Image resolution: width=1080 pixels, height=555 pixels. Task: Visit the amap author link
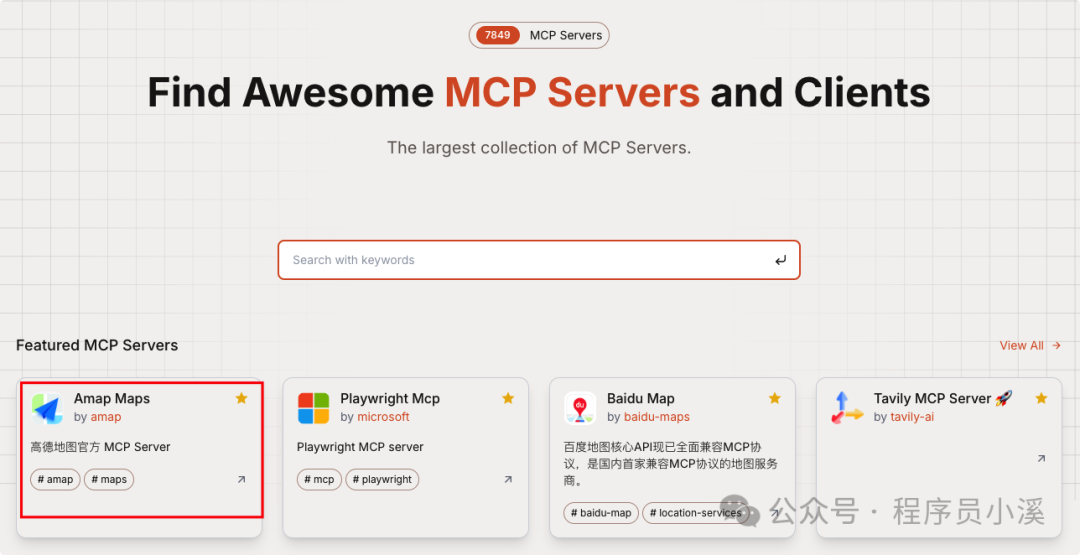[105, 417]
